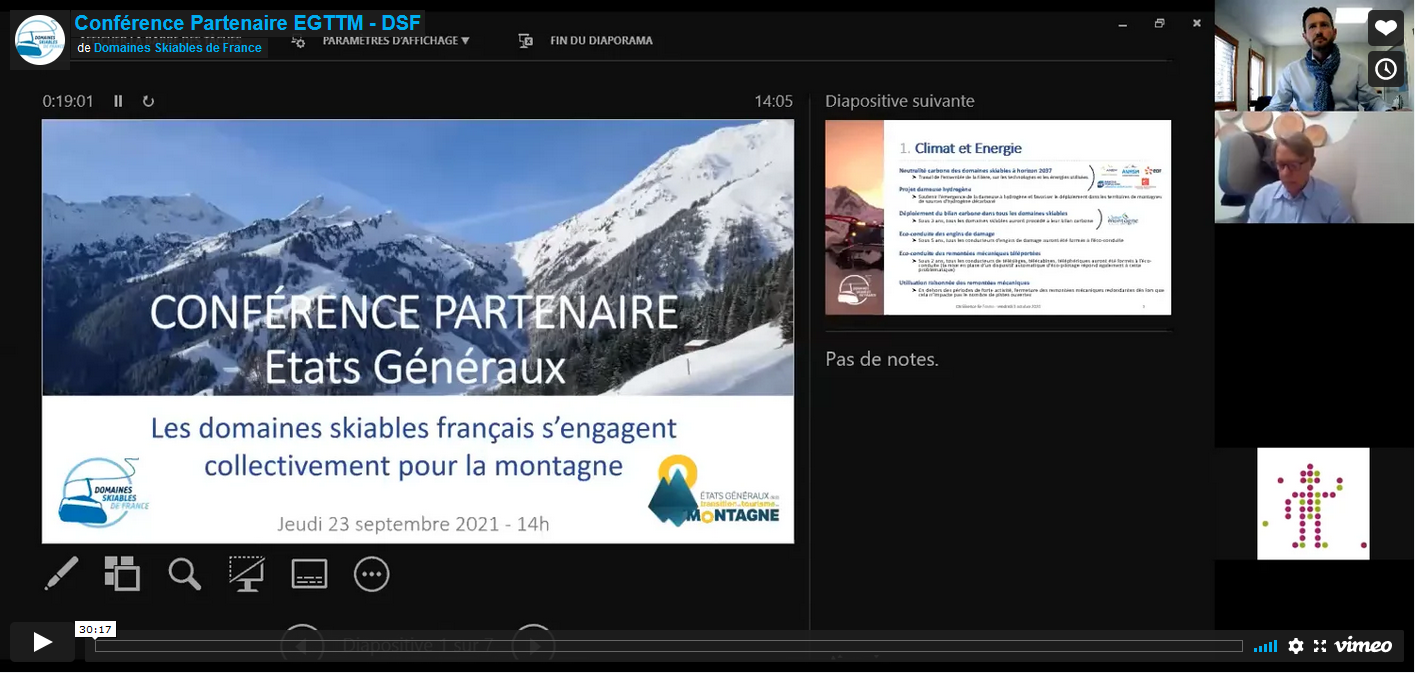Click Fin du diaporama
Image resolution: width=1420 pixels, height=676 pixels.
tap(600, 41)
